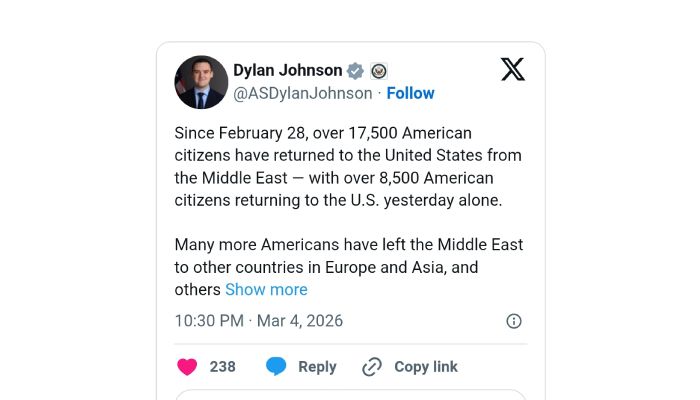Click the 10:30 PM · Mar 4, 2026 timestamp
Image resolution: width=700 pixels, height=400 pixels.
258,321
